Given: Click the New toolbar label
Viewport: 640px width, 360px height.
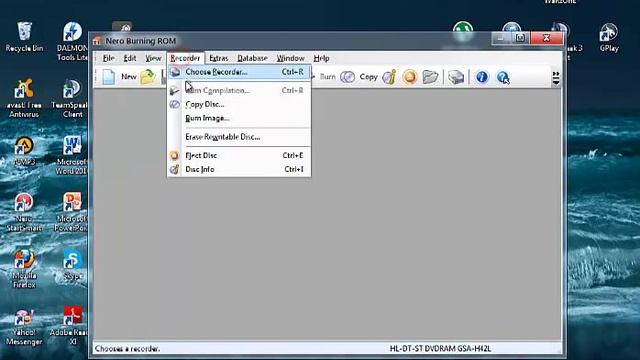Looking at the screenshot, I should [x=129, y=77].
